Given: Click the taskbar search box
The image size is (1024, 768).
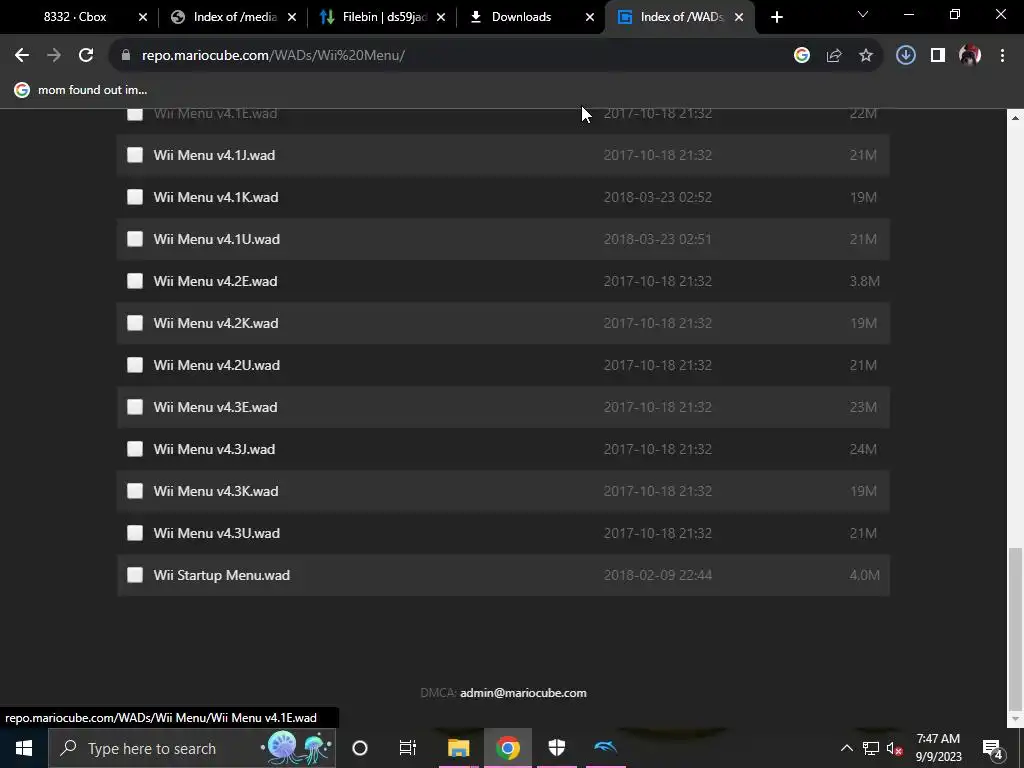Looking at the screenshot, I should tap(192, 748).
